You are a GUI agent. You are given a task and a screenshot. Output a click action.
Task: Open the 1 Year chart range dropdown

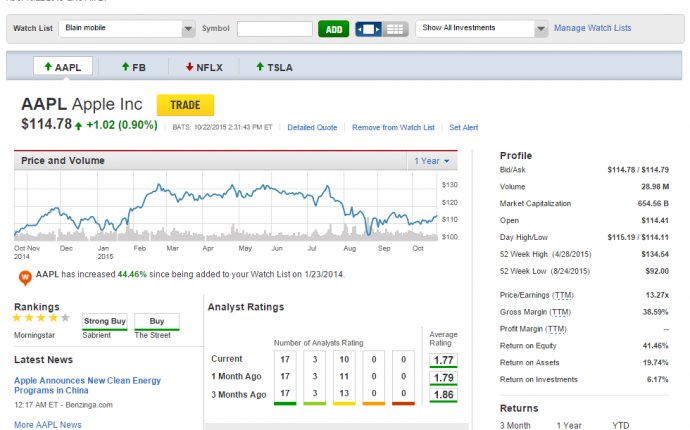(x=432, y=161)
